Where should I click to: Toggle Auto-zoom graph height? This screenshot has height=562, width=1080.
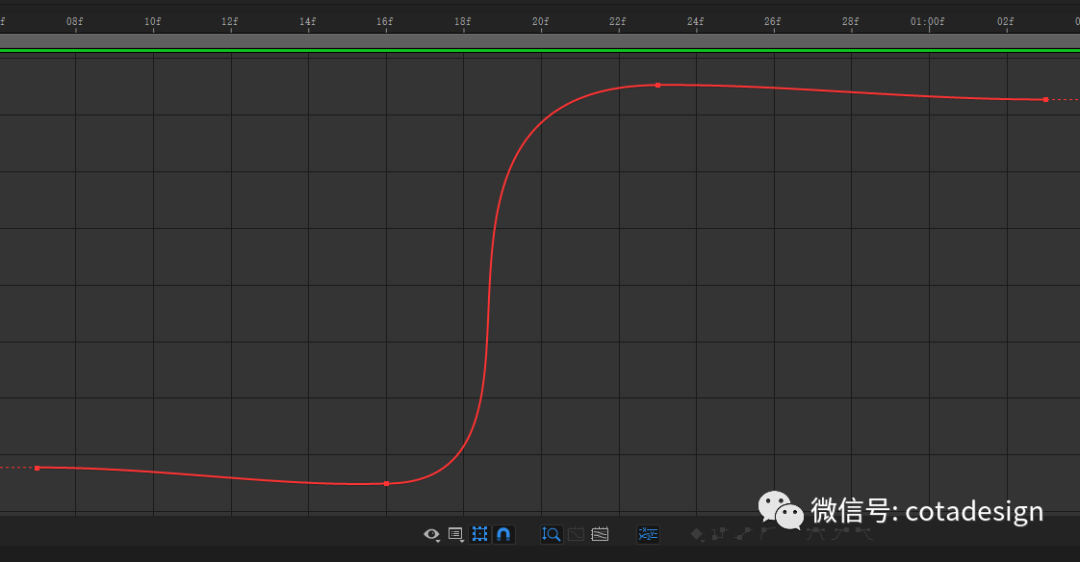tap(551, 534)
